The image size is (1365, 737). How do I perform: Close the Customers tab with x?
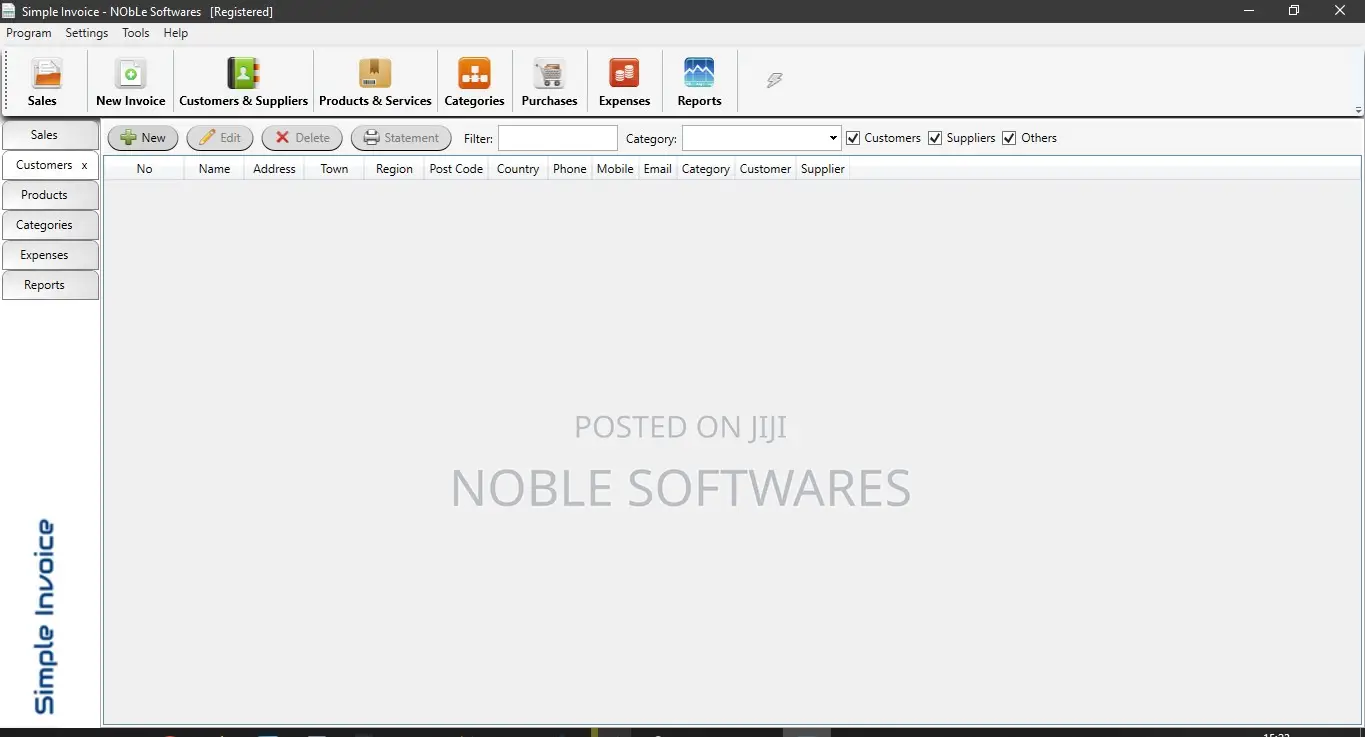tap(84, 166)
